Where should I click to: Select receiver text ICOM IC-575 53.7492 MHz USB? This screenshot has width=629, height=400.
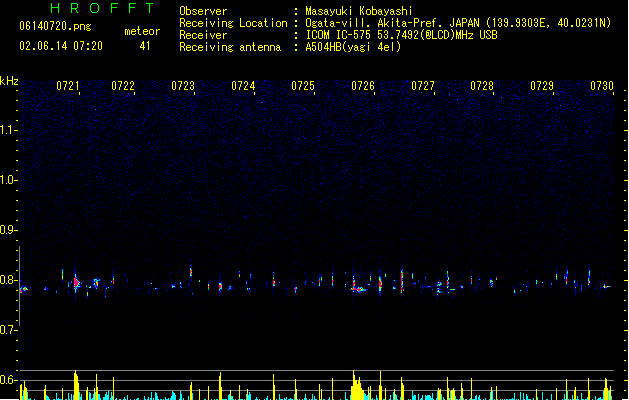401,35
